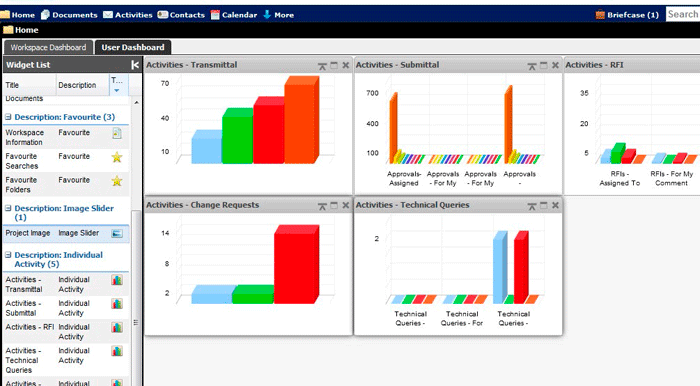The image size is (700, 386).
Task: Click Activities - Transmittal chart icon in list
Action: (x=117, y=280)
